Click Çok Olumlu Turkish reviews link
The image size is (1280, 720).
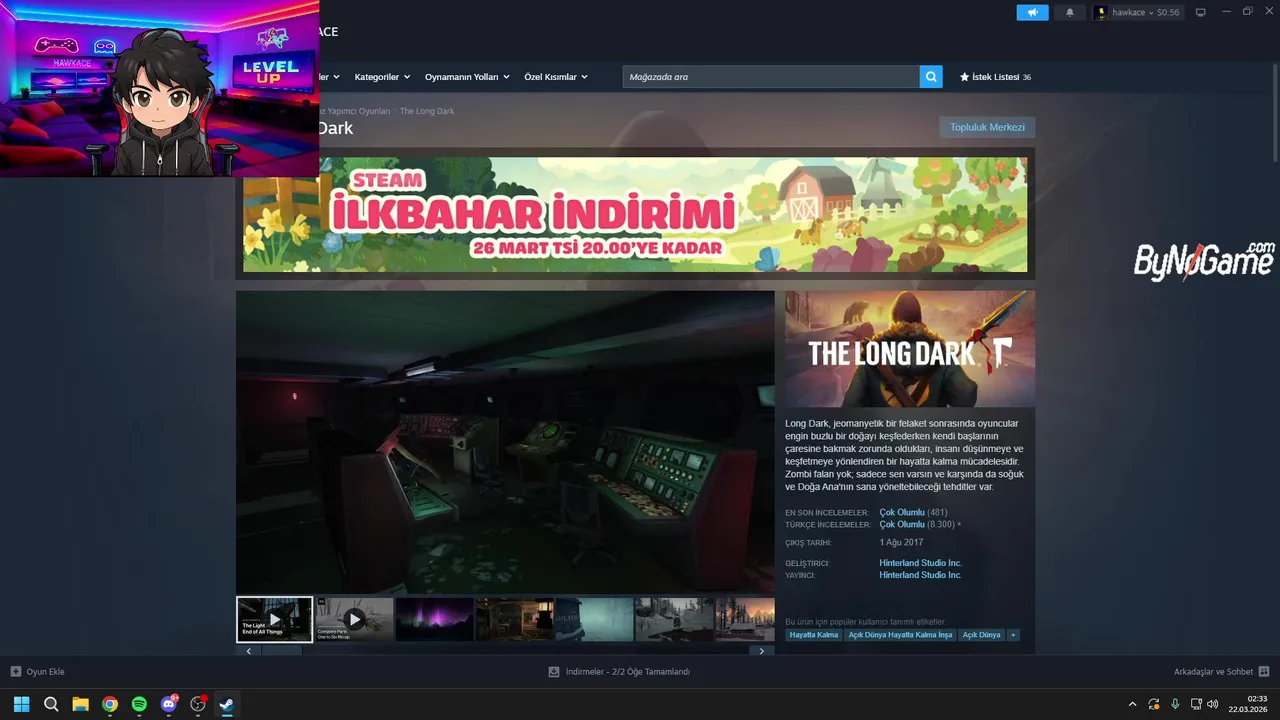(x=902, y=524)
